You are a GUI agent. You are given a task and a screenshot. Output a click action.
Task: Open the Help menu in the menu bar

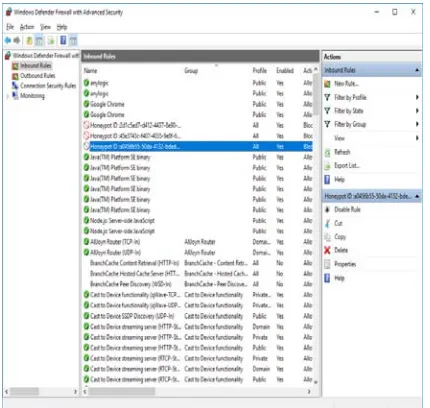tap(62, 27)
